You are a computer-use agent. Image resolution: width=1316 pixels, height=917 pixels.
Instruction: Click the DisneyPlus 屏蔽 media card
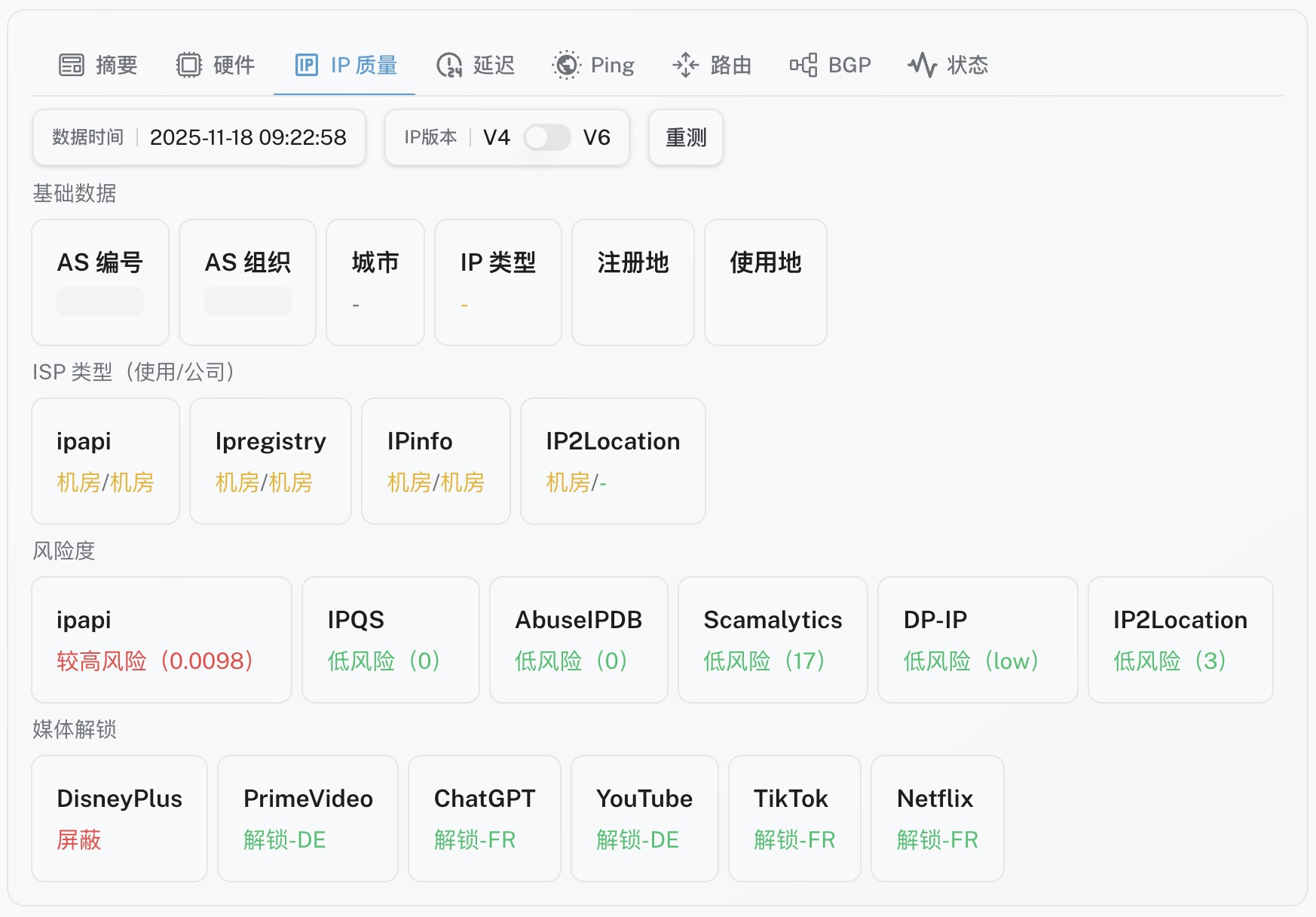[119, 818]
